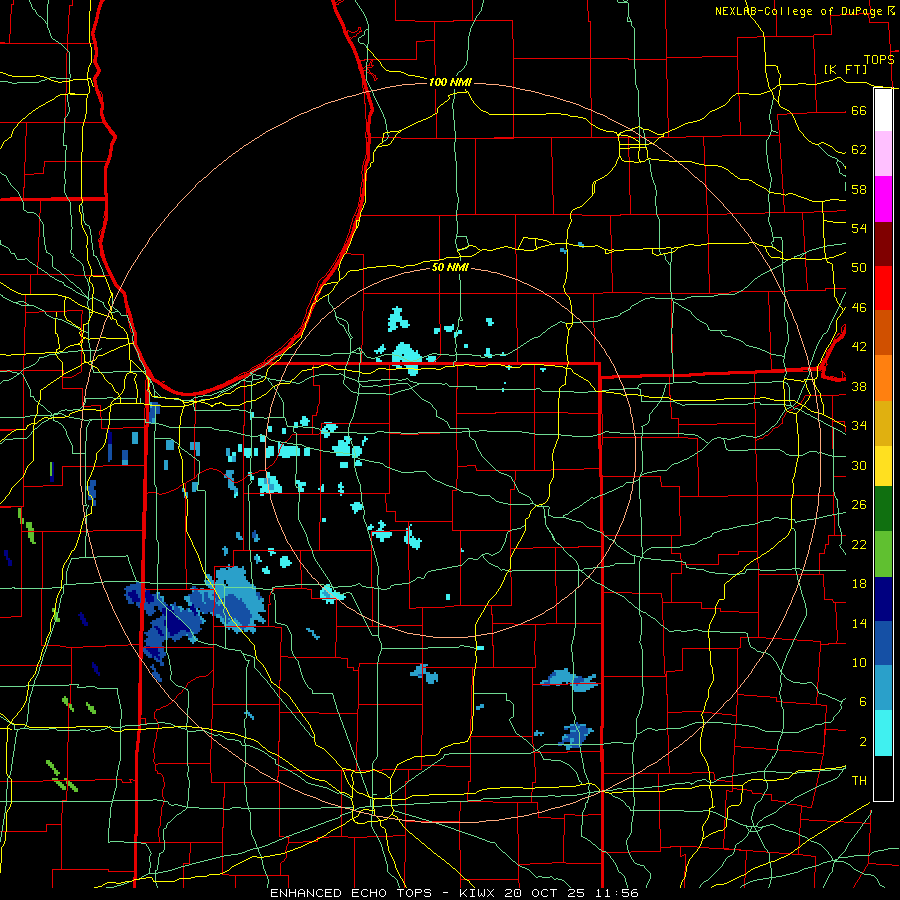This screenshot has width=900, height=900.
Task: Click the legend value 18
Action: click(x=859, y=584)
